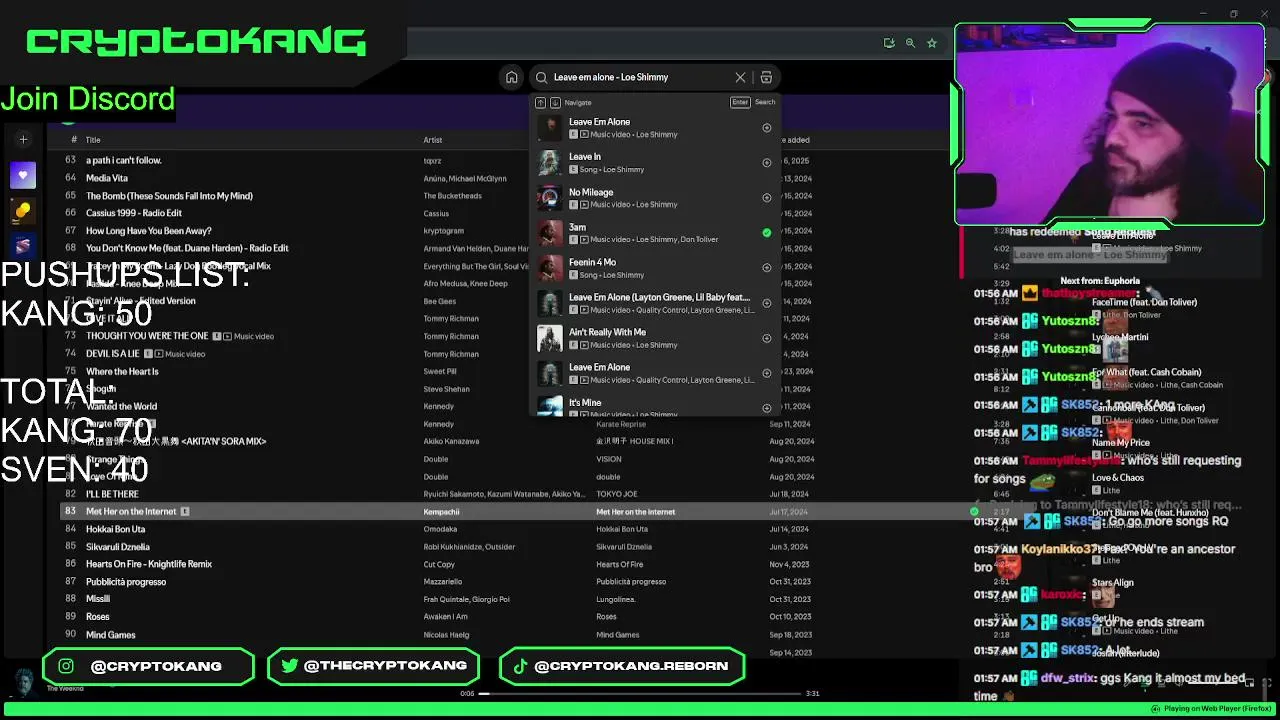
Task: Open the Browse icon beside the search box
Action: [766, 77]
